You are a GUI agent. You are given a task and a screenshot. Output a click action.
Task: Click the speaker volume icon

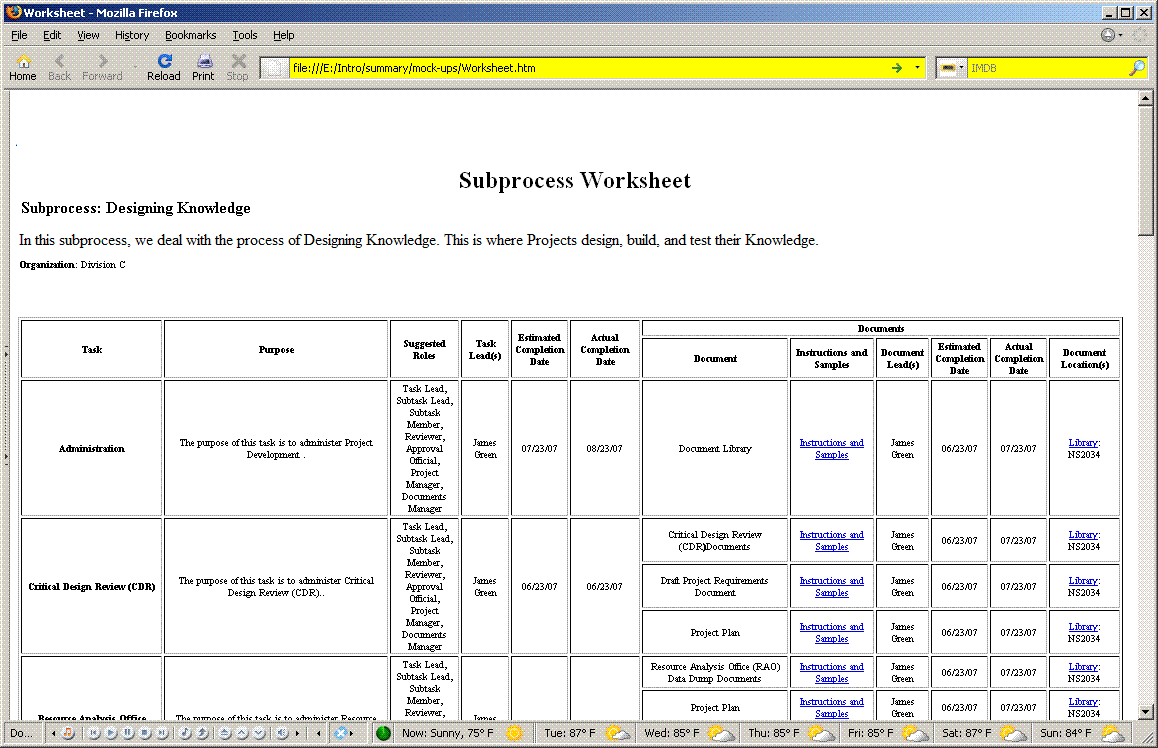pyautogui.click(x=282, y=733)
